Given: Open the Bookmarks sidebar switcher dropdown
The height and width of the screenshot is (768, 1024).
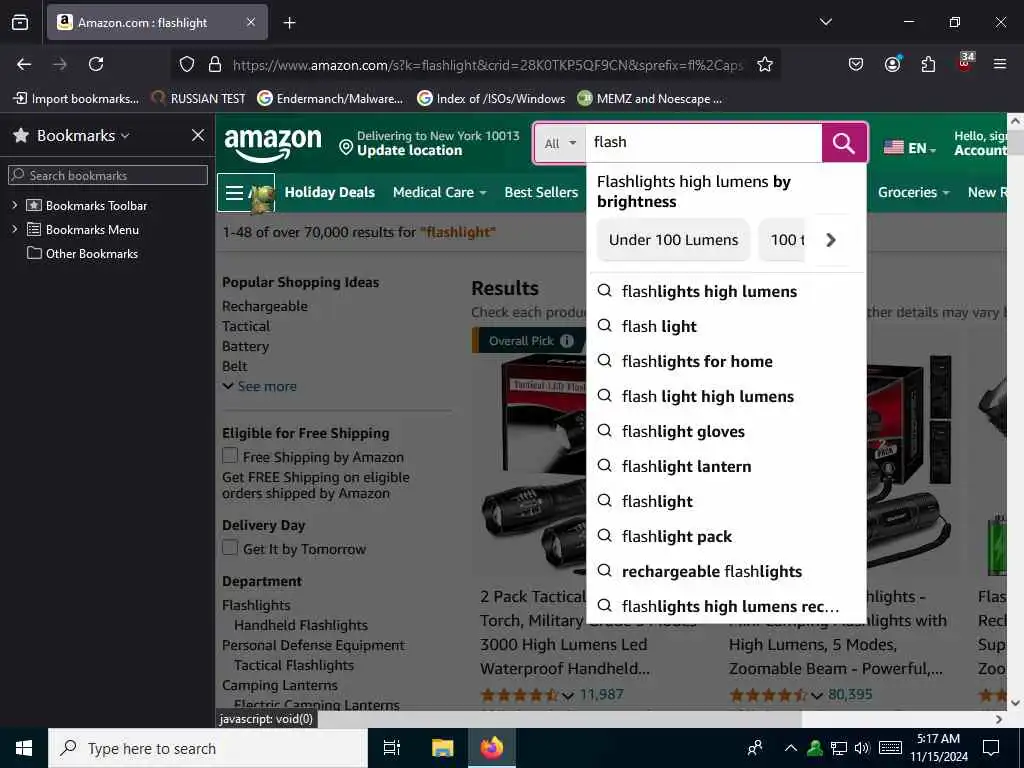Looking at the screenshot, I should click(x=83, y=135).
